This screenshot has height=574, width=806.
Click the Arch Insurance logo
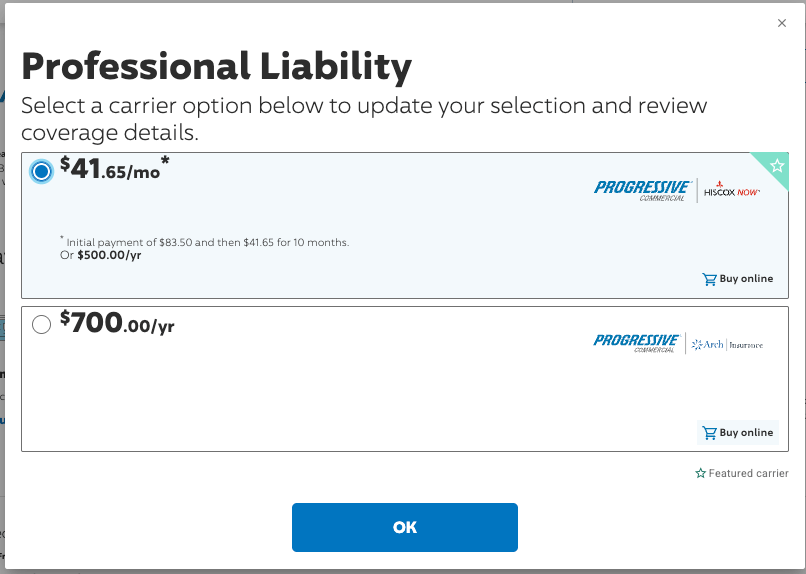coord(727,344)
